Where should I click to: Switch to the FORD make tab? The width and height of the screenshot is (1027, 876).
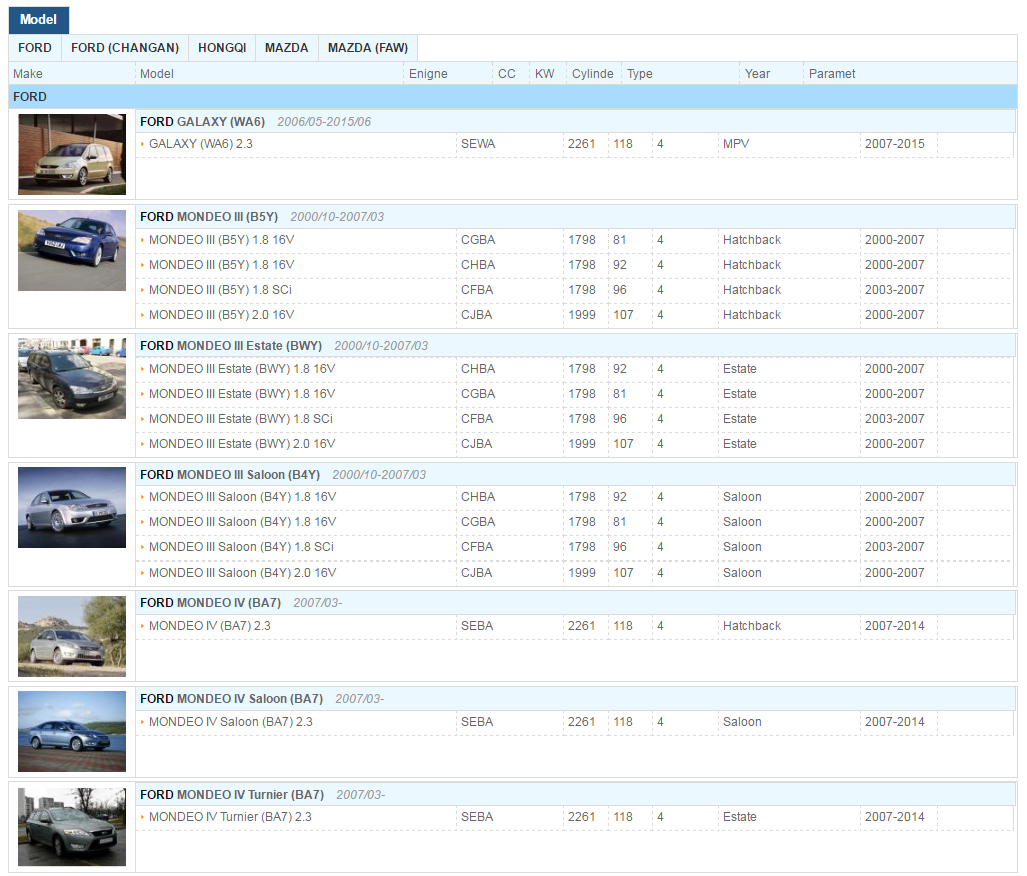click(35, 48)
